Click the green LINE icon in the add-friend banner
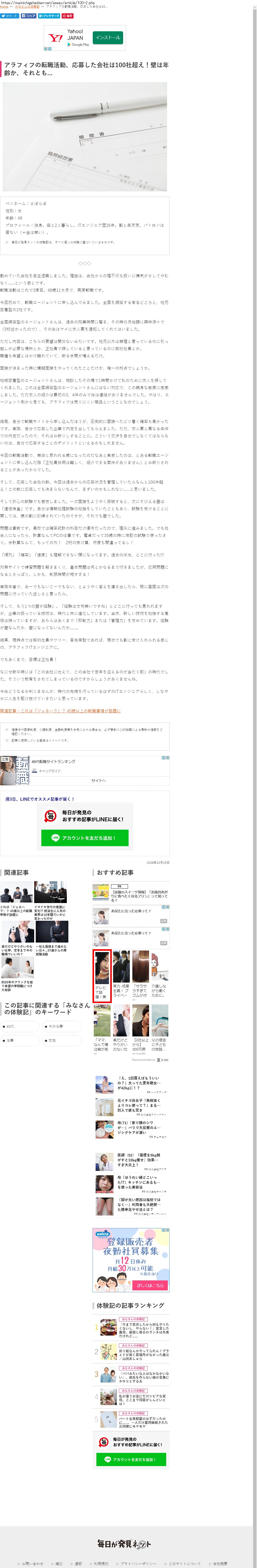257x1568 pixels. click(x=56, y=838)
